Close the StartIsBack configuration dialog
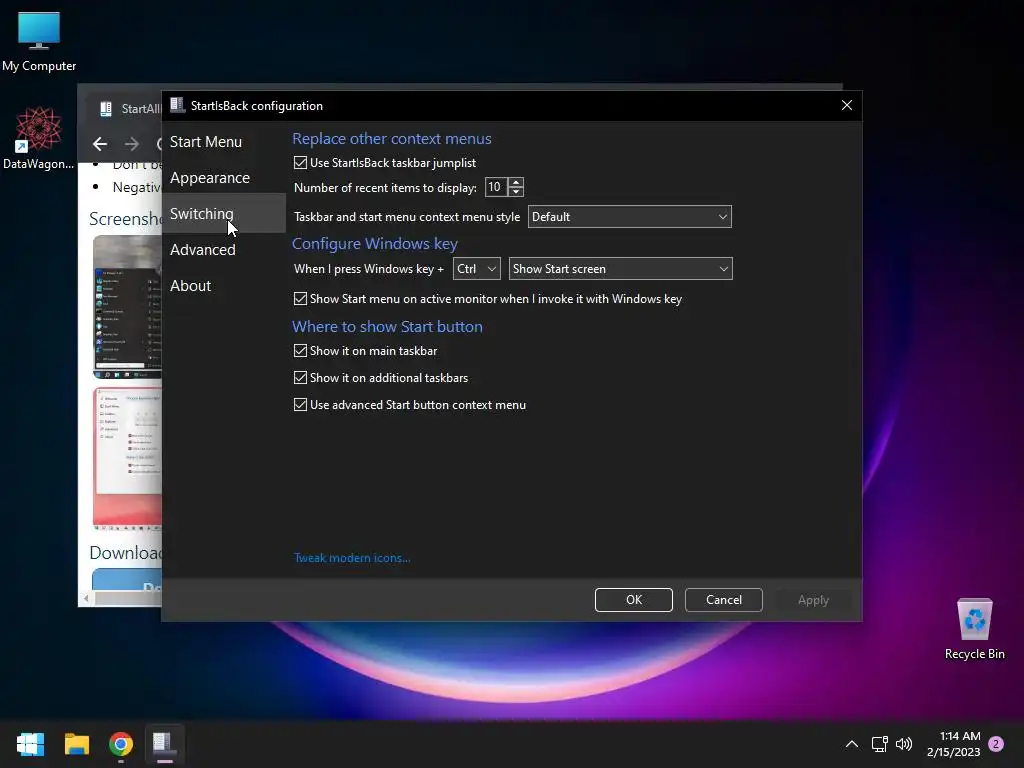 pos(846,105)
